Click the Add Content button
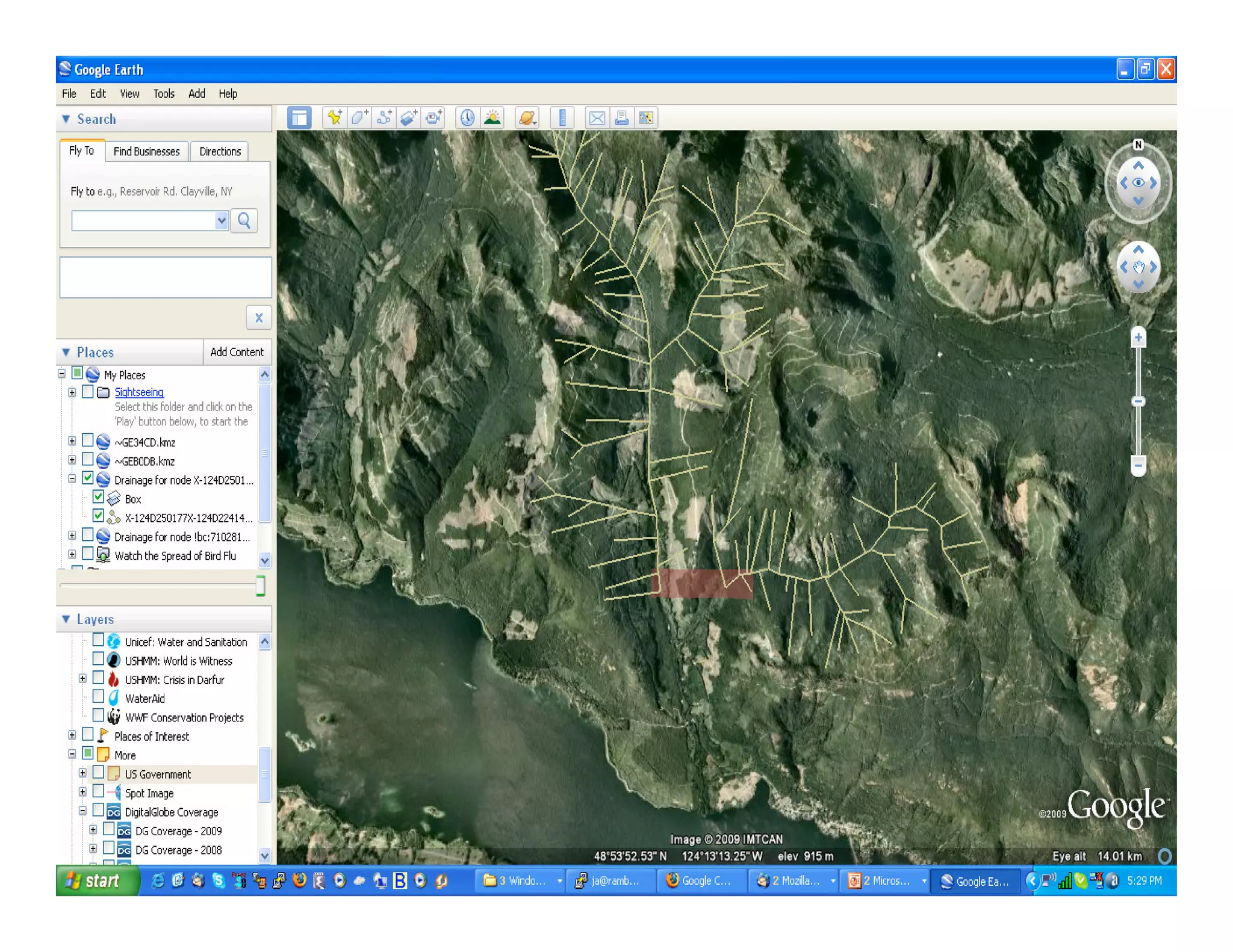Image resolution: width=1233 pixels, height=952 pixels. pyautogui.click(x=237, y=352)
